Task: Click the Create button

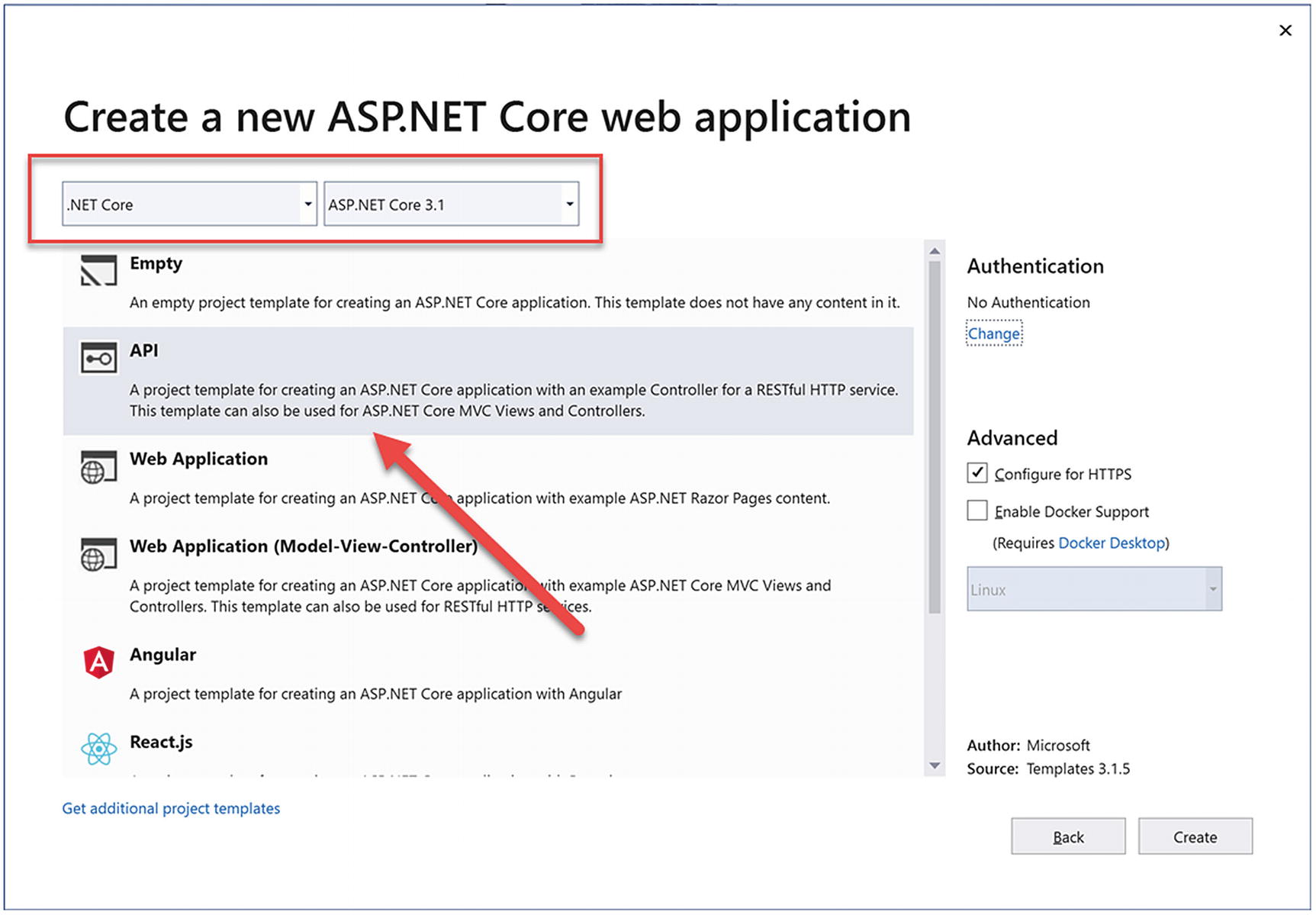Action: 1195,836
